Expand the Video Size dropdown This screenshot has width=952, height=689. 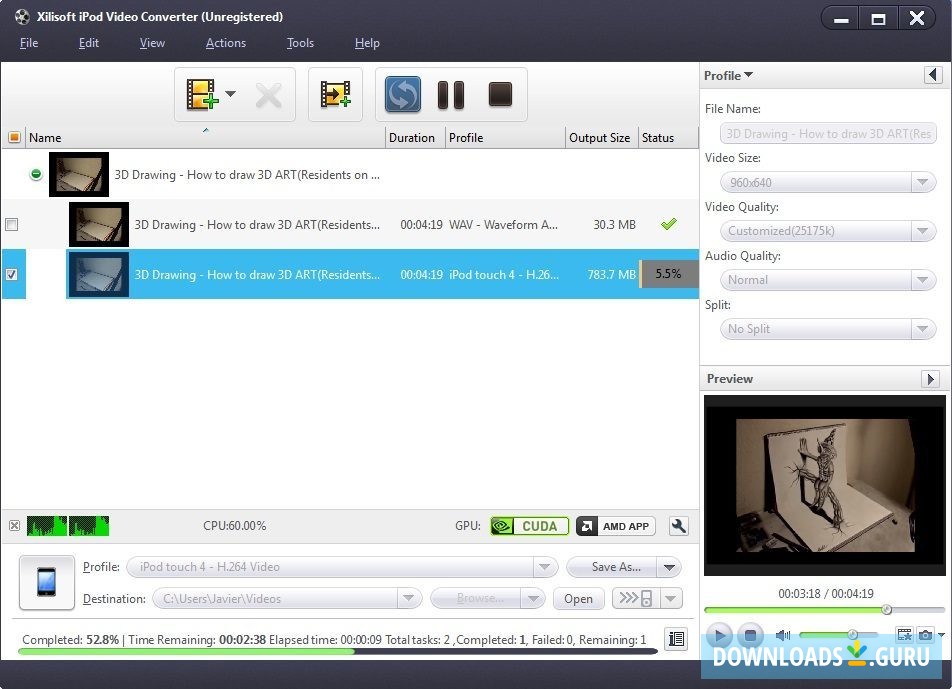pos(925,182)
